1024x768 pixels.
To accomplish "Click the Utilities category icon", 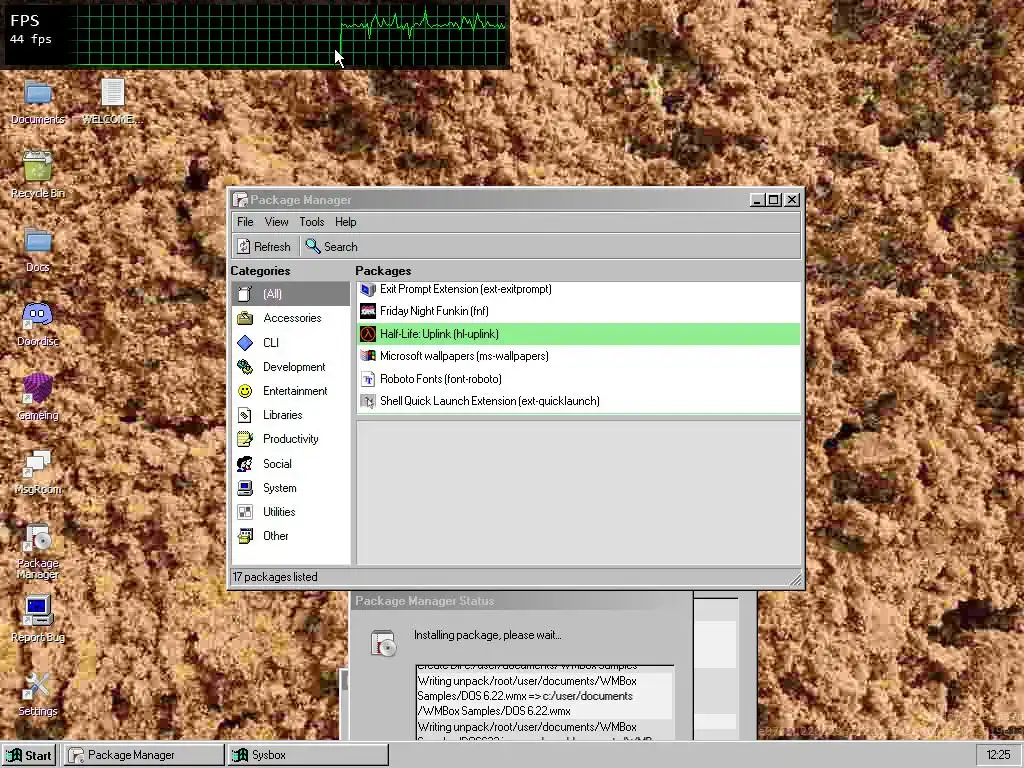I will pos(245,512).
